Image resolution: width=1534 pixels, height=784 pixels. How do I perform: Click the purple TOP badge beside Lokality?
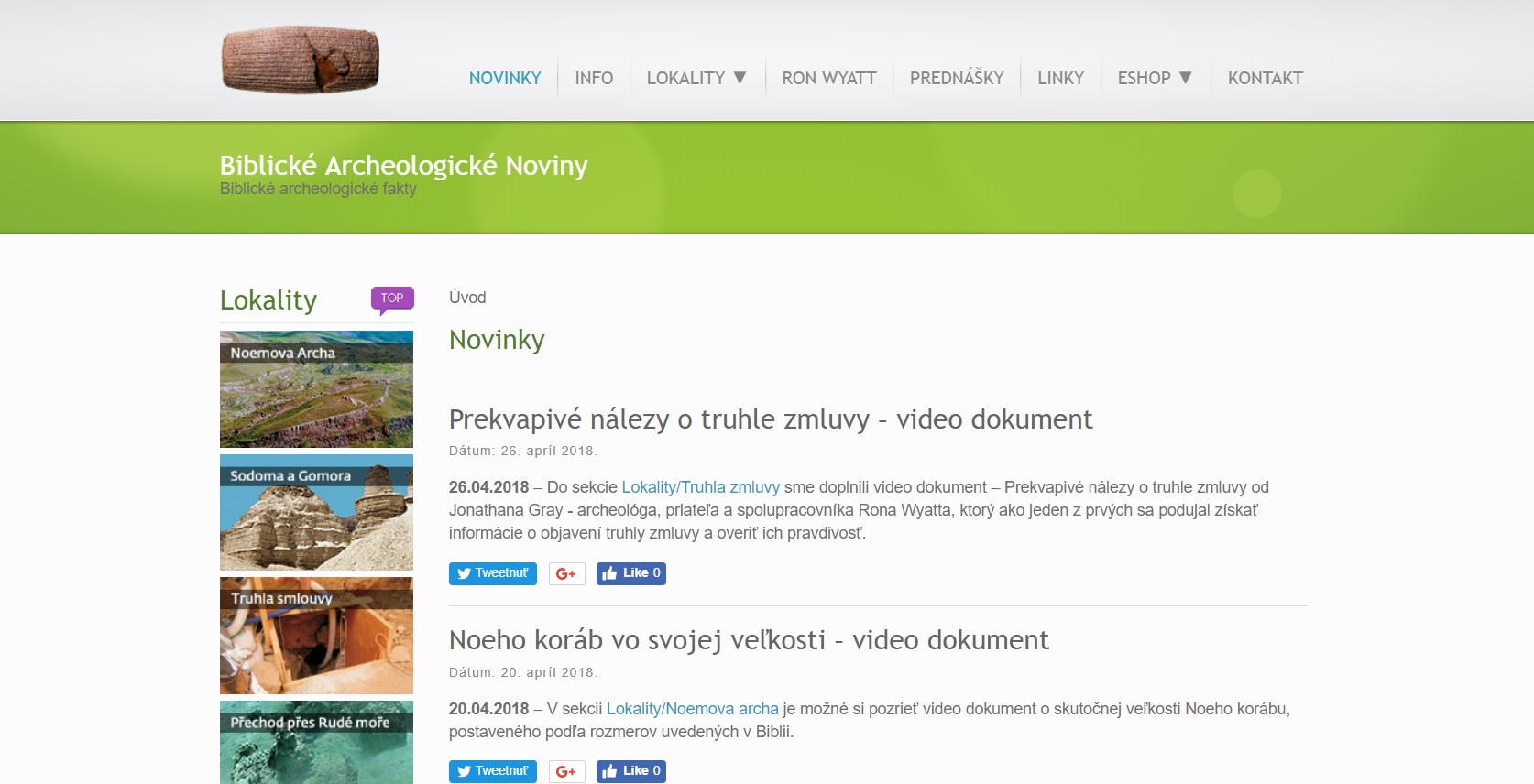(x=392, y=299)
